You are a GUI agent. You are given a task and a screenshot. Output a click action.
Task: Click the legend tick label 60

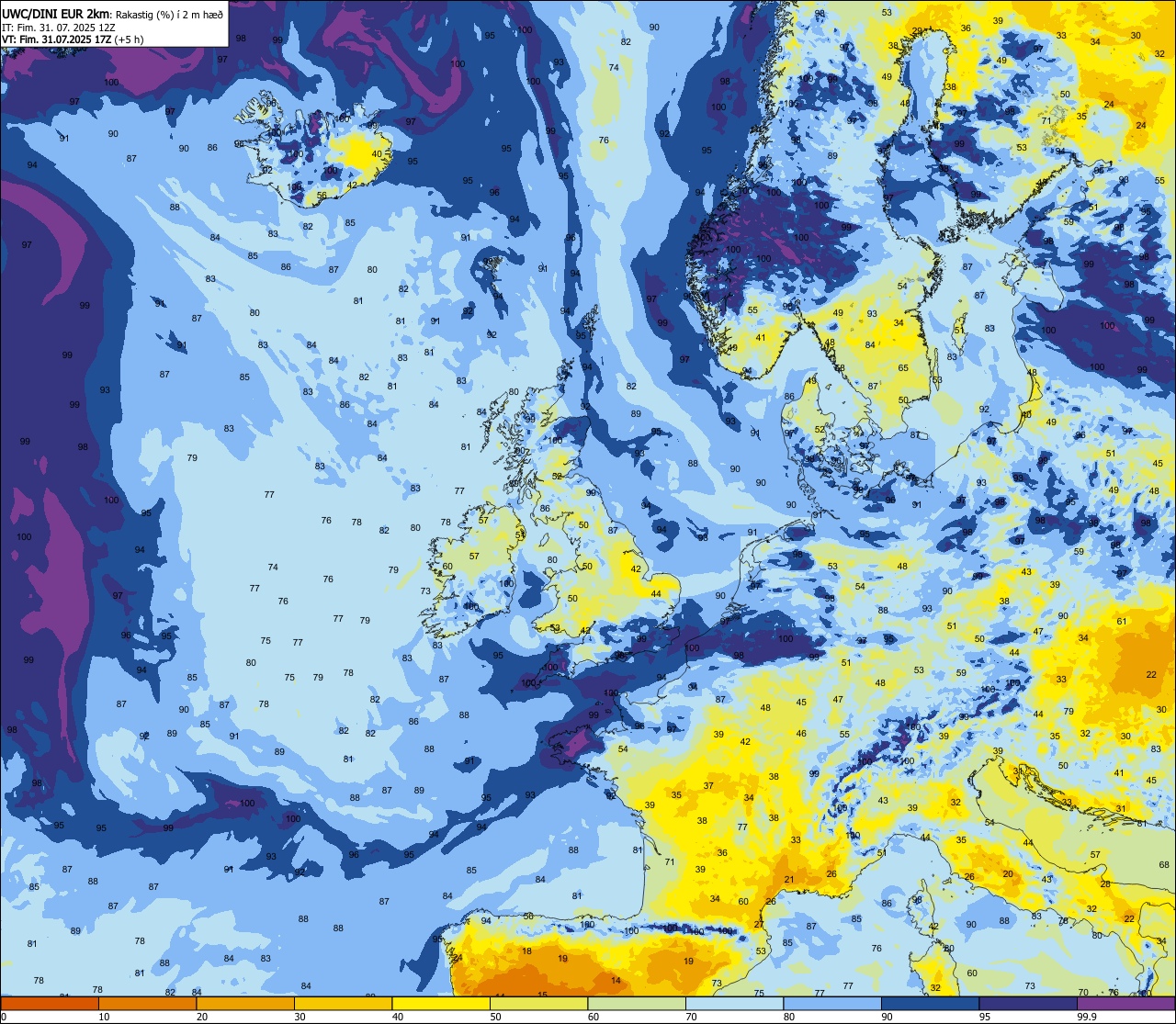594,1017
